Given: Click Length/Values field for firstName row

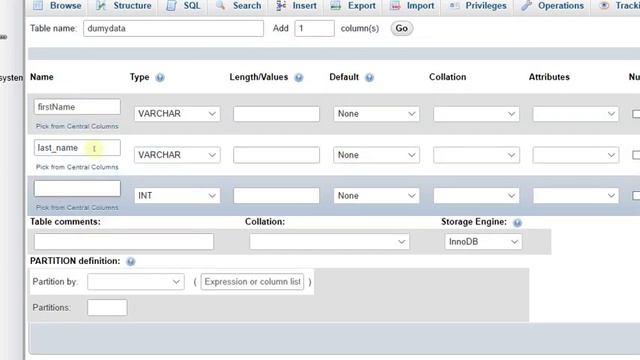Looking at the screenshot, I should click(x=276, y=114).
